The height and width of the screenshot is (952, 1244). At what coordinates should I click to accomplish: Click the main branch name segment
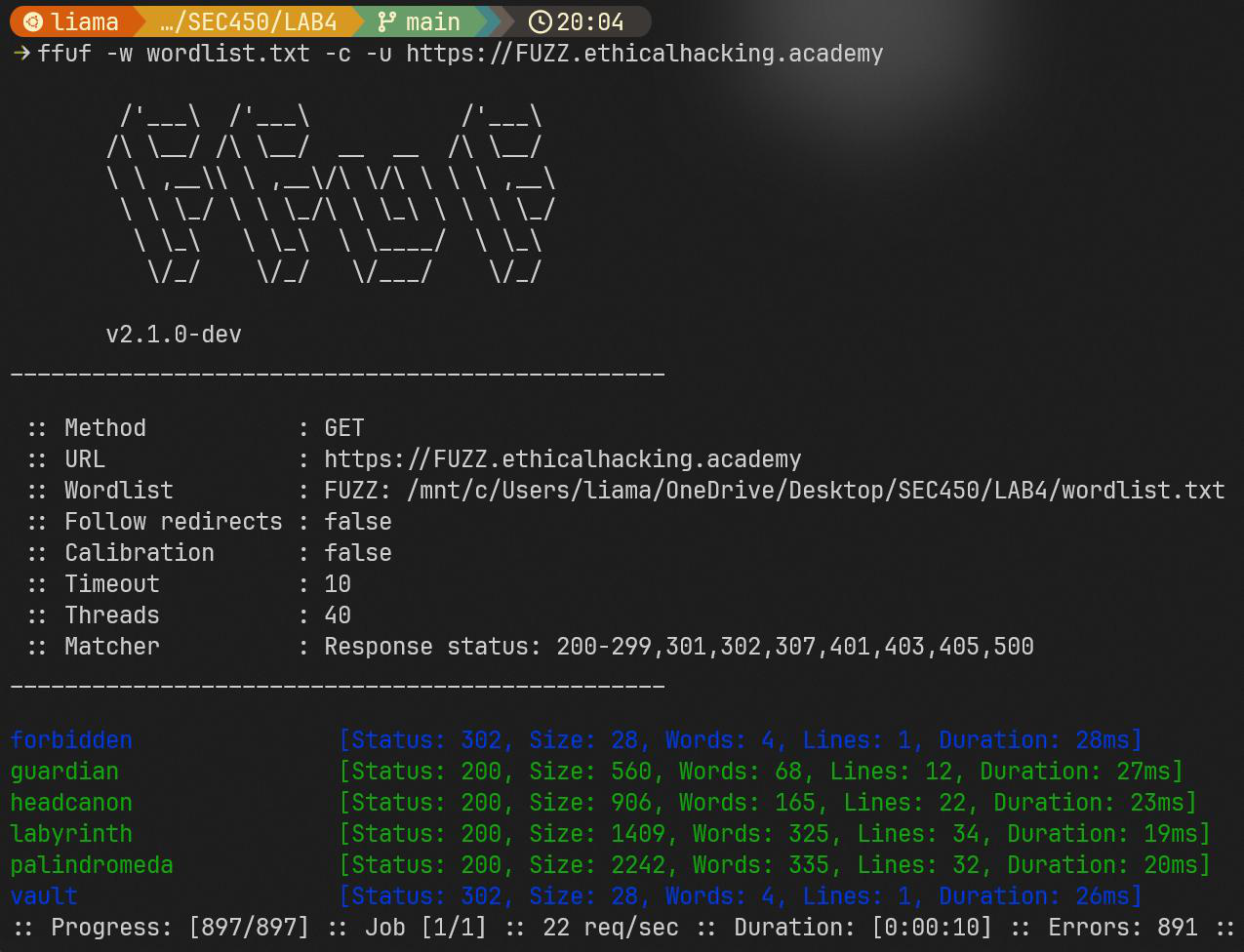432,21
